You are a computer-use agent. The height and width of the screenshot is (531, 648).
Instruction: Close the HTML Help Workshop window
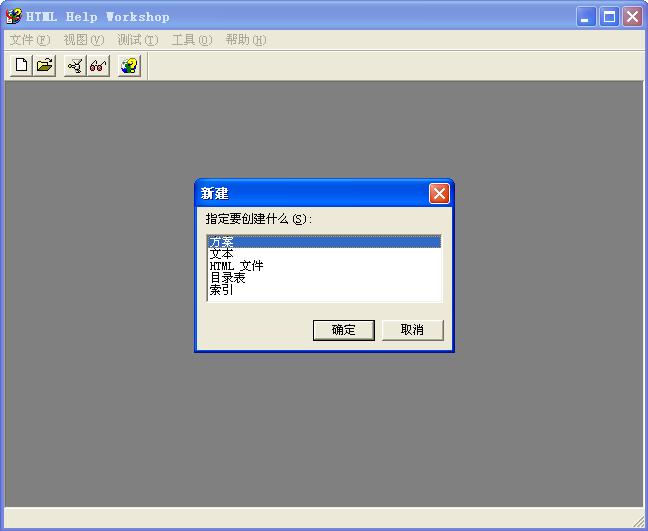tap(633, 17)
